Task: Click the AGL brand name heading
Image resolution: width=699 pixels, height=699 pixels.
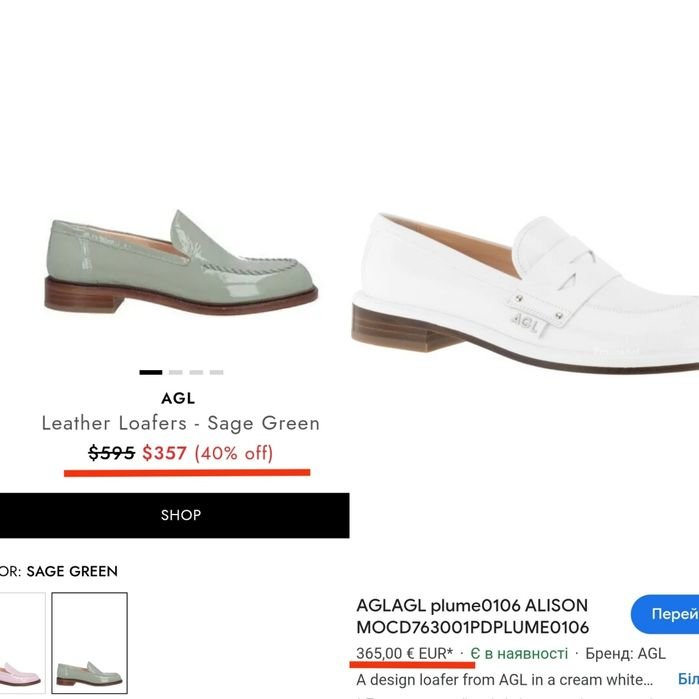Action: point(178,398)
